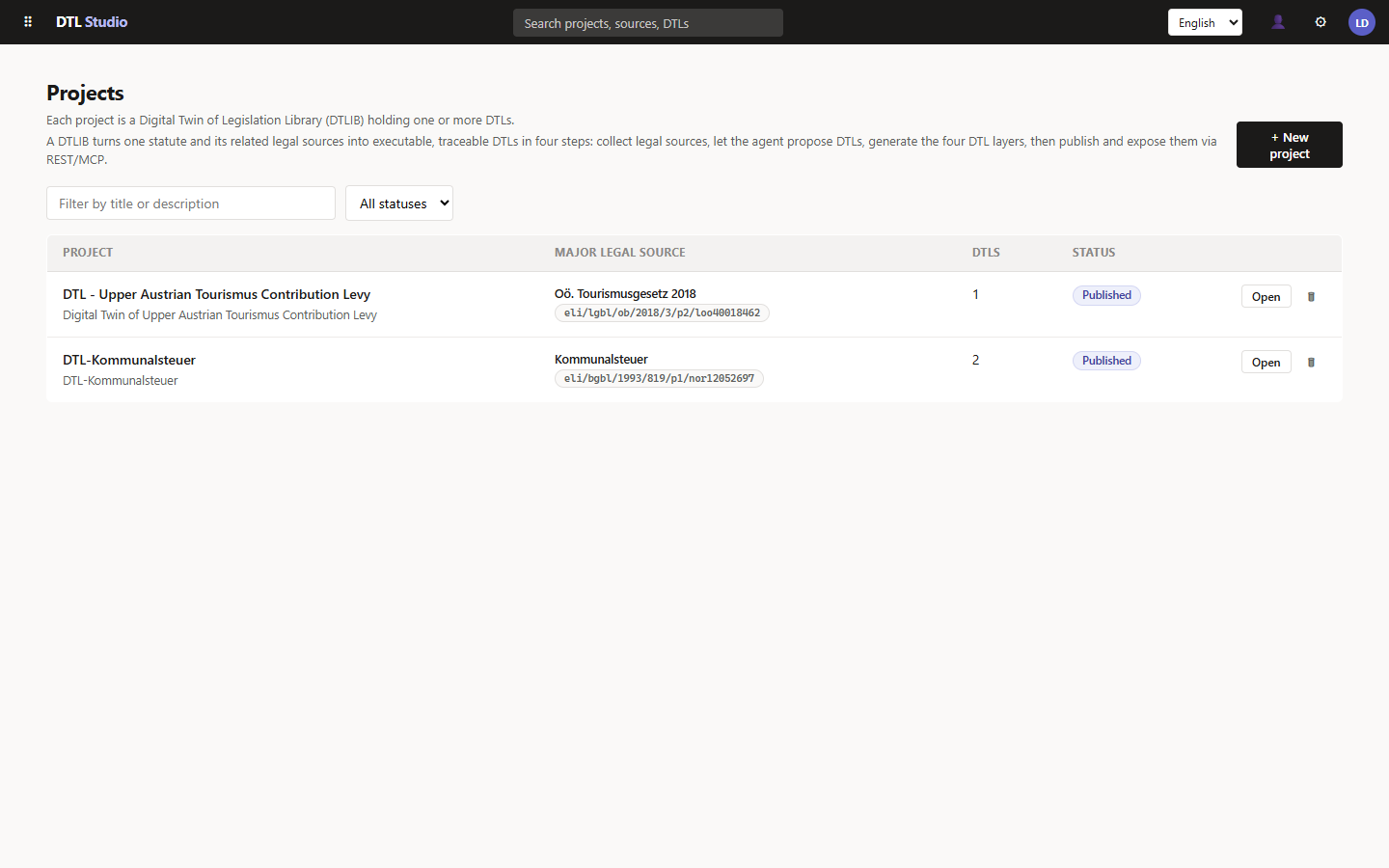
Task: Focus the search projects, sources, DTLs field
Action: click(x=648, y=23)
